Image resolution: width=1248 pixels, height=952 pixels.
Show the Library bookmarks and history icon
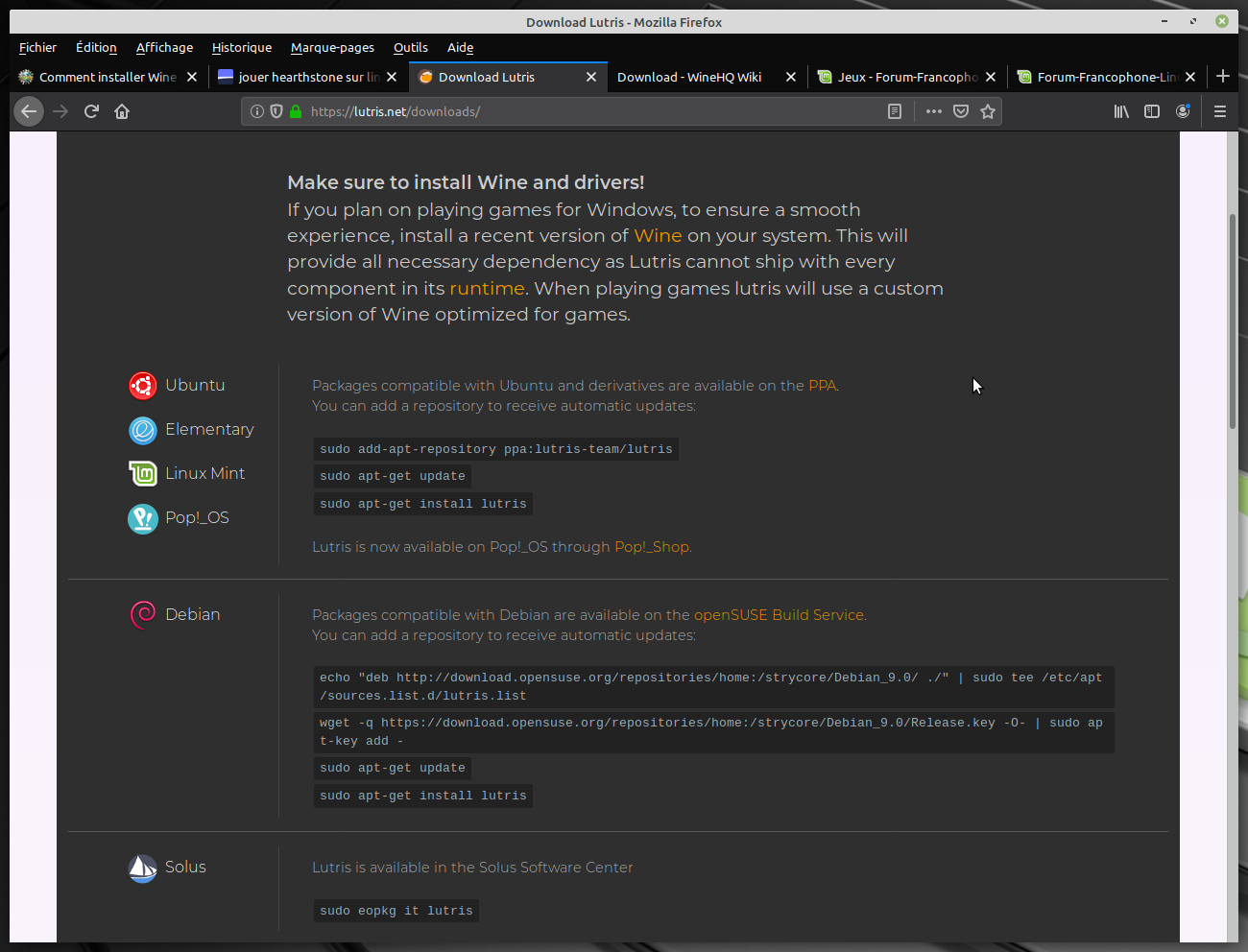[x=1121, y=111]
